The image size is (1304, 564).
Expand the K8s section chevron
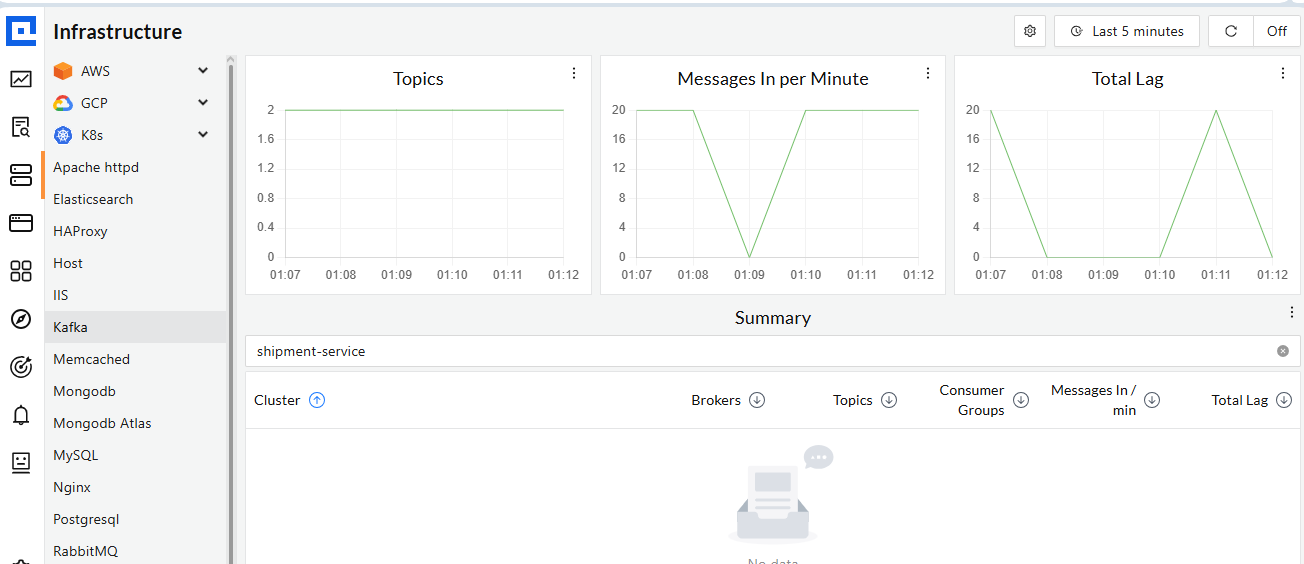[x=203, y=135]
